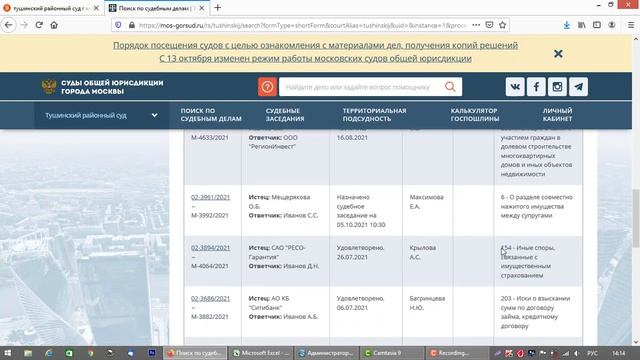The width and height of the screenshot is (640, 360).
Task: Click category 203 - Иски о взыскании сумм
Action: [x=535, y=312]
